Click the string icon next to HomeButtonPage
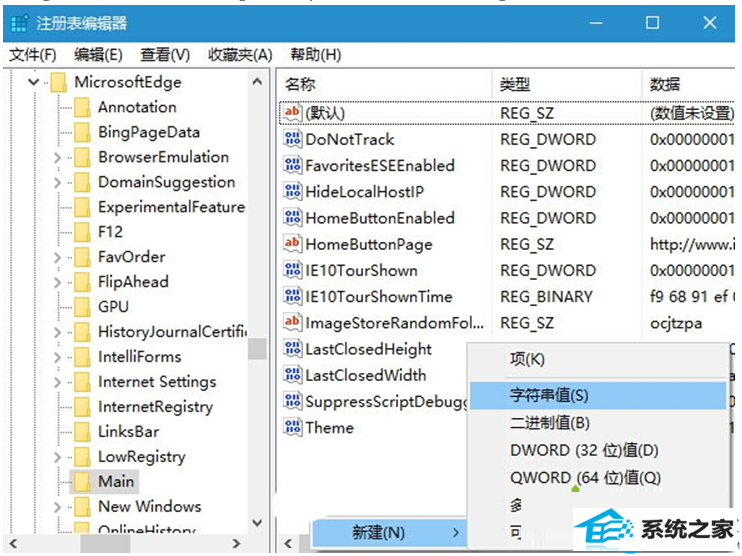742x556 pixels. [292, 244]
